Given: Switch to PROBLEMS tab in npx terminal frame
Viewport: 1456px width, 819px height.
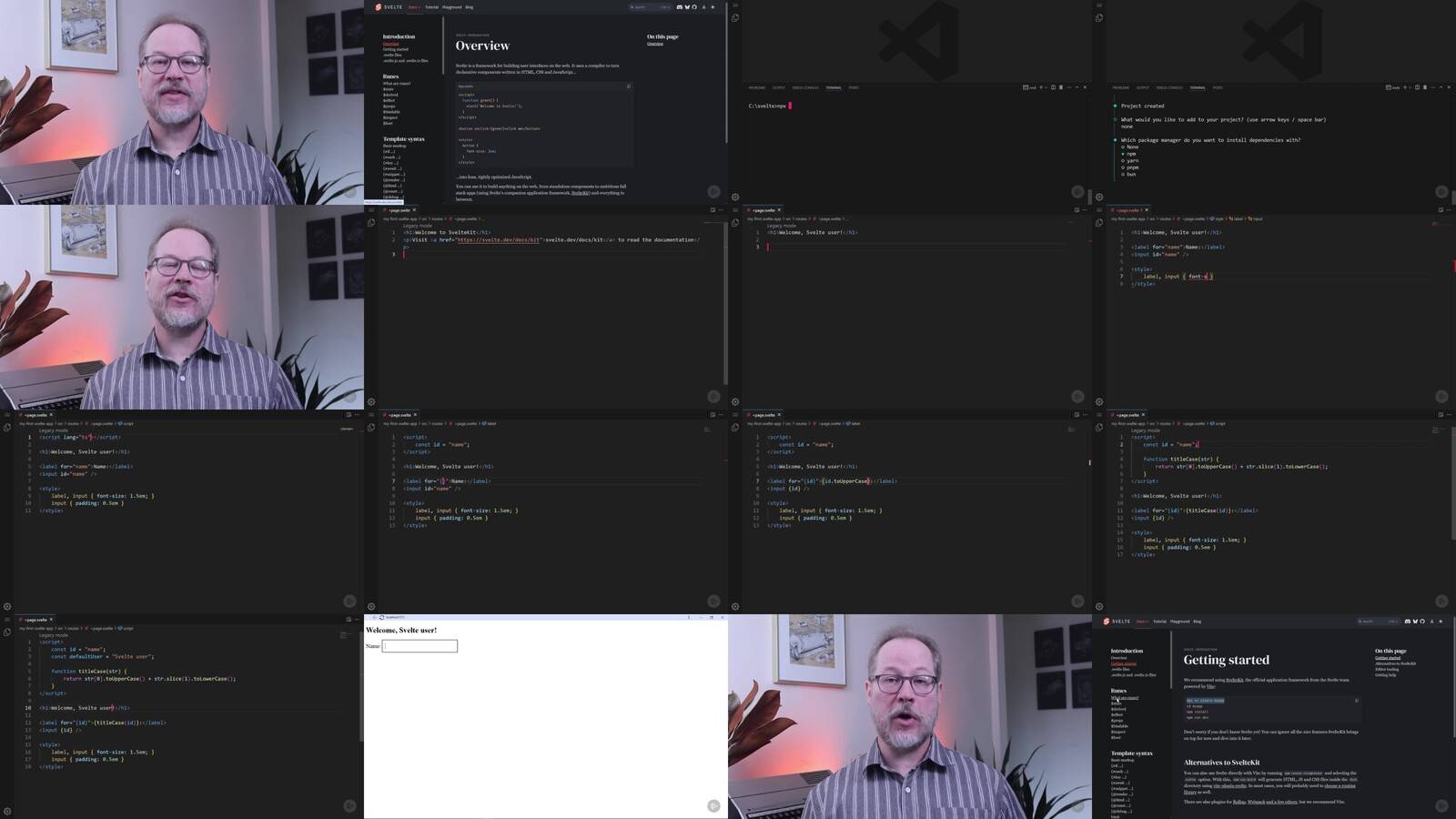Looking at the screenshot, I should [x=756, y=87].
